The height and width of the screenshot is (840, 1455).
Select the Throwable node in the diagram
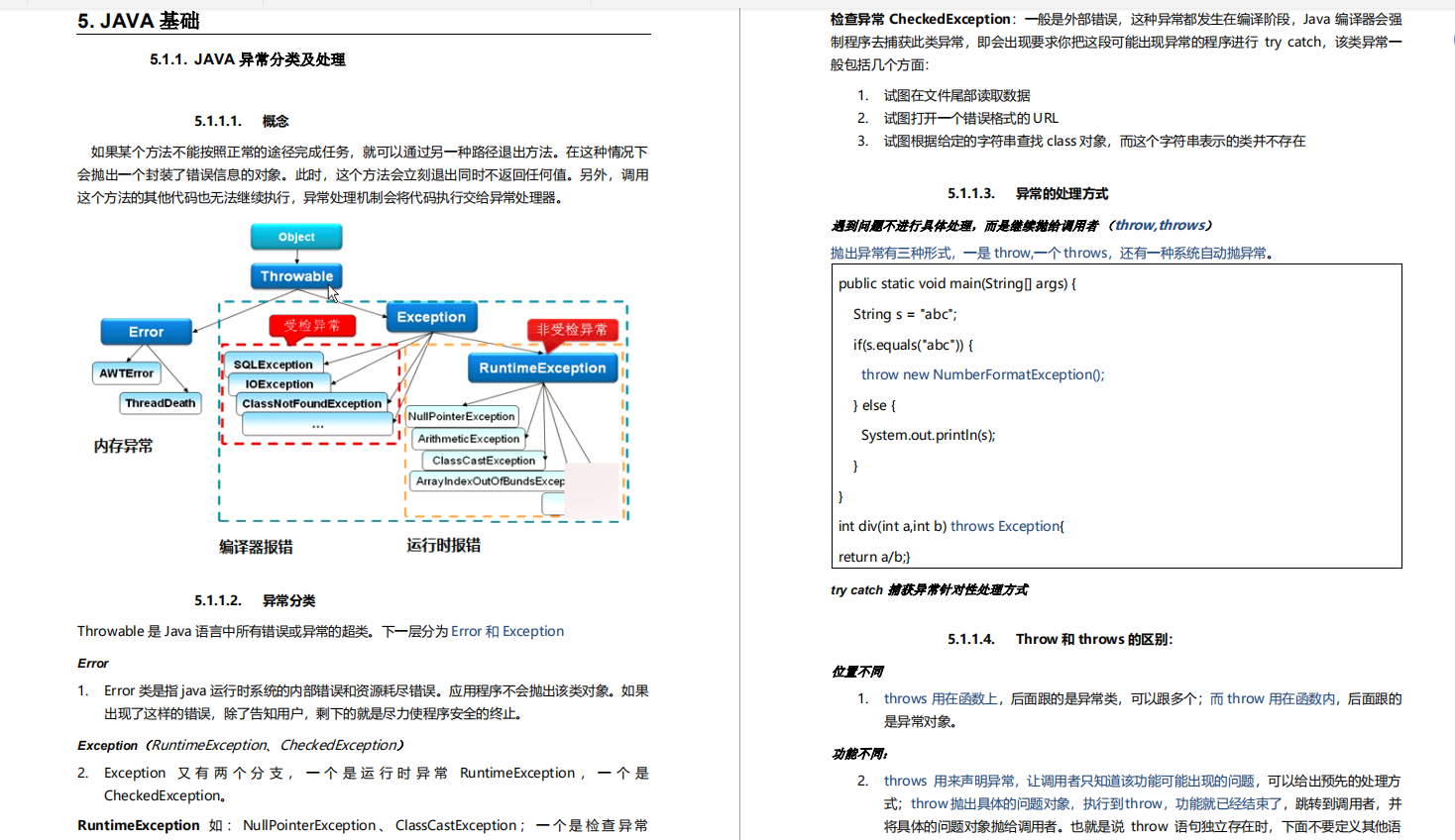pyautogui.click(x=296, y=276)
